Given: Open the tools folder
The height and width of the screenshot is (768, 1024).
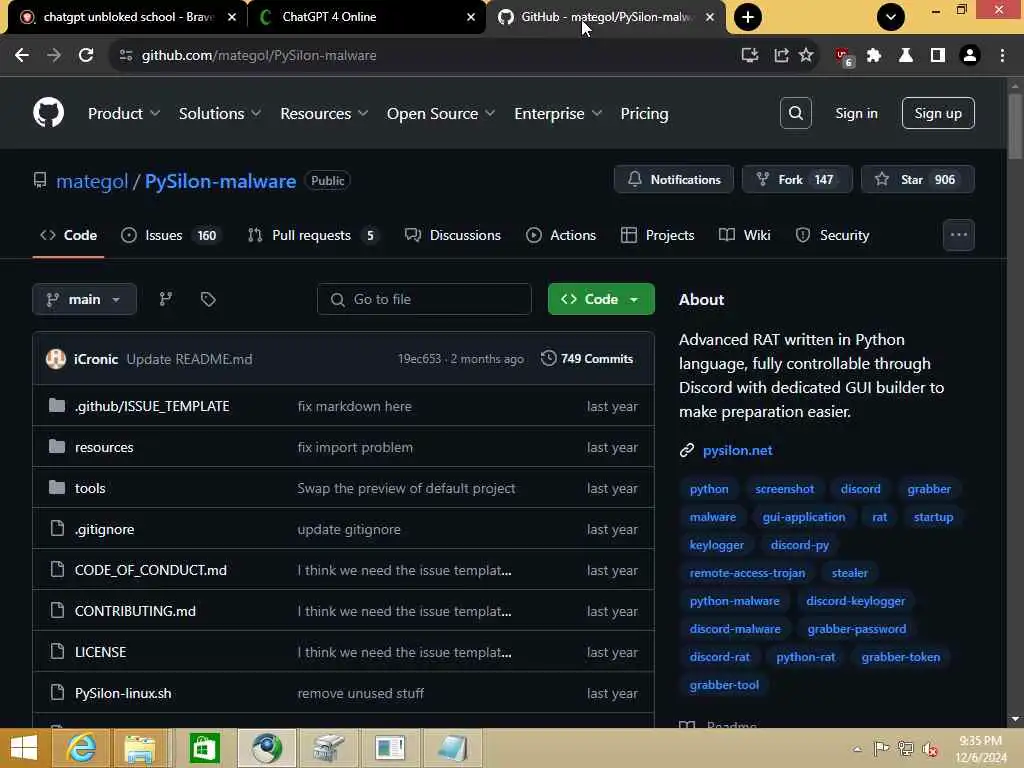Looking at the screenshot, I should point(90,488).
